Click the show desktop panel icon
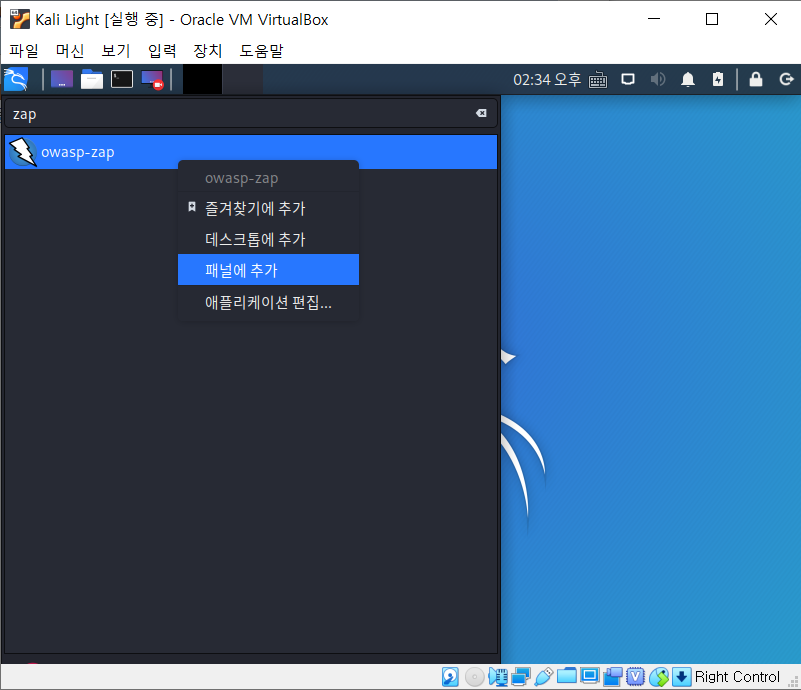 (x=62, y=79)
